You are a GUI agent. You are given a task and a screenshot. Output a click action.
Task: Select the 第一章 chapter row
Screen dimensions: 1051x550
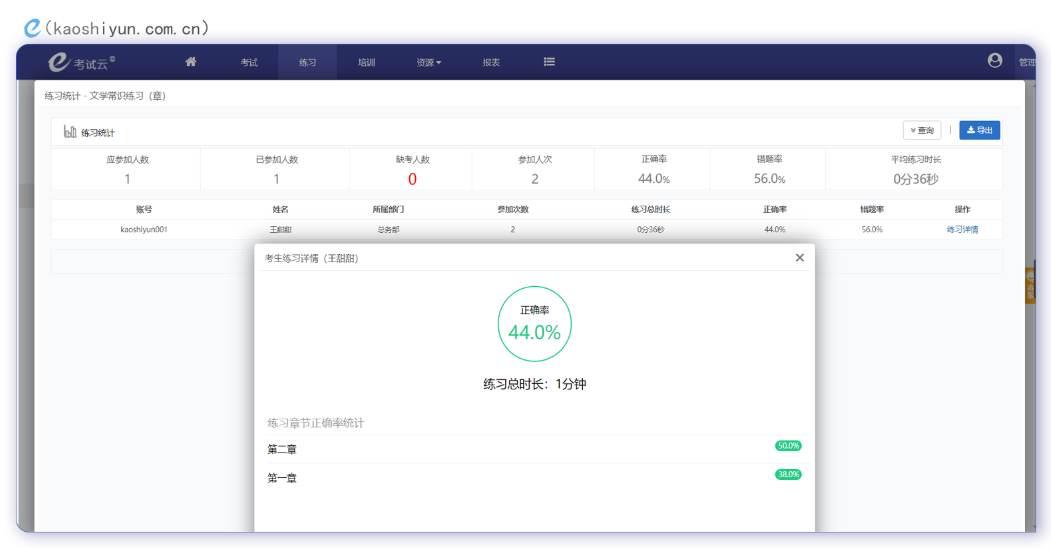[282, 478]
